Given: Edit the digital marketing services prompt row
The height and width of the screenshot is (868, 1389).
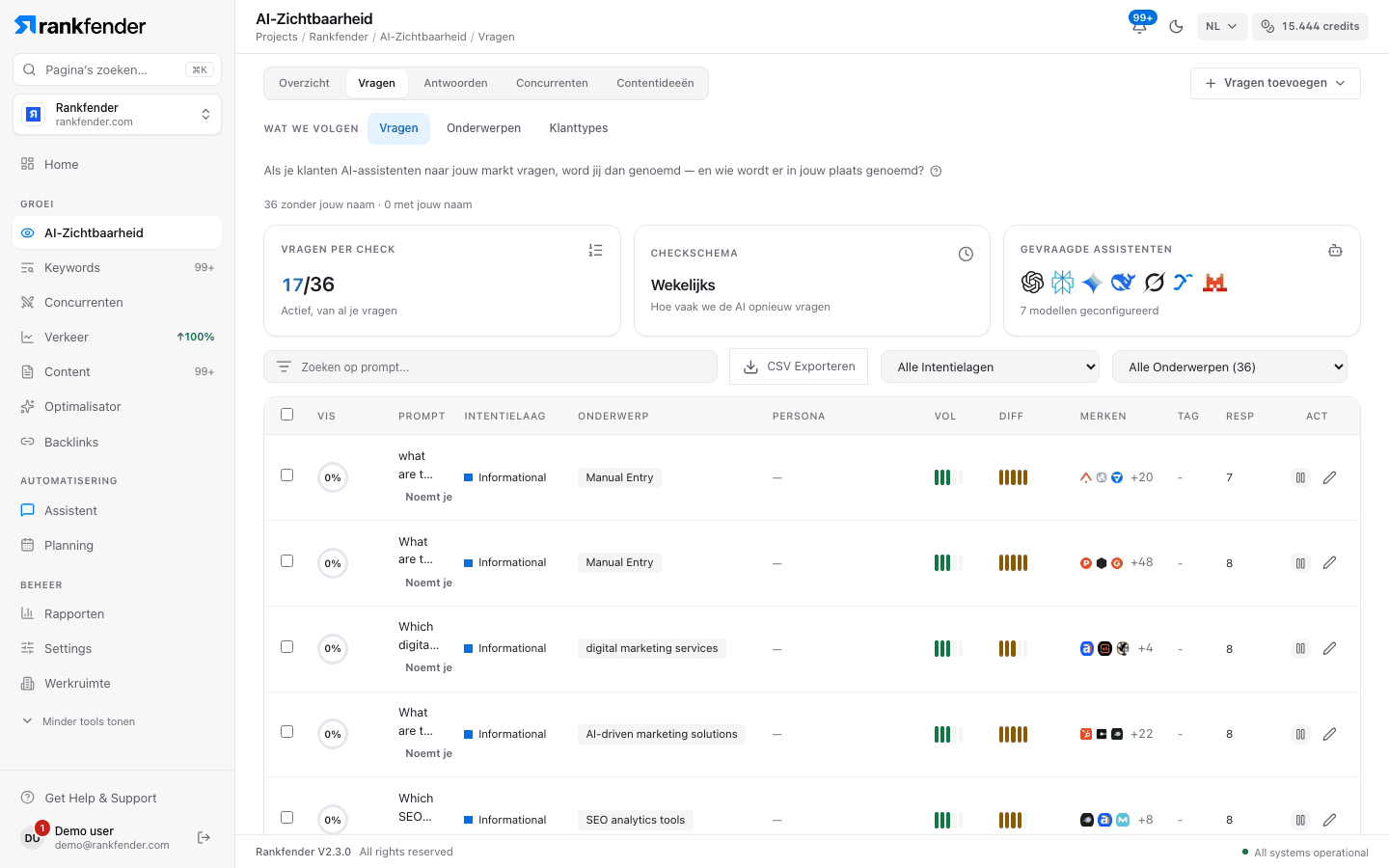Looking at the screenshot, I should (x=1329, y=648).
